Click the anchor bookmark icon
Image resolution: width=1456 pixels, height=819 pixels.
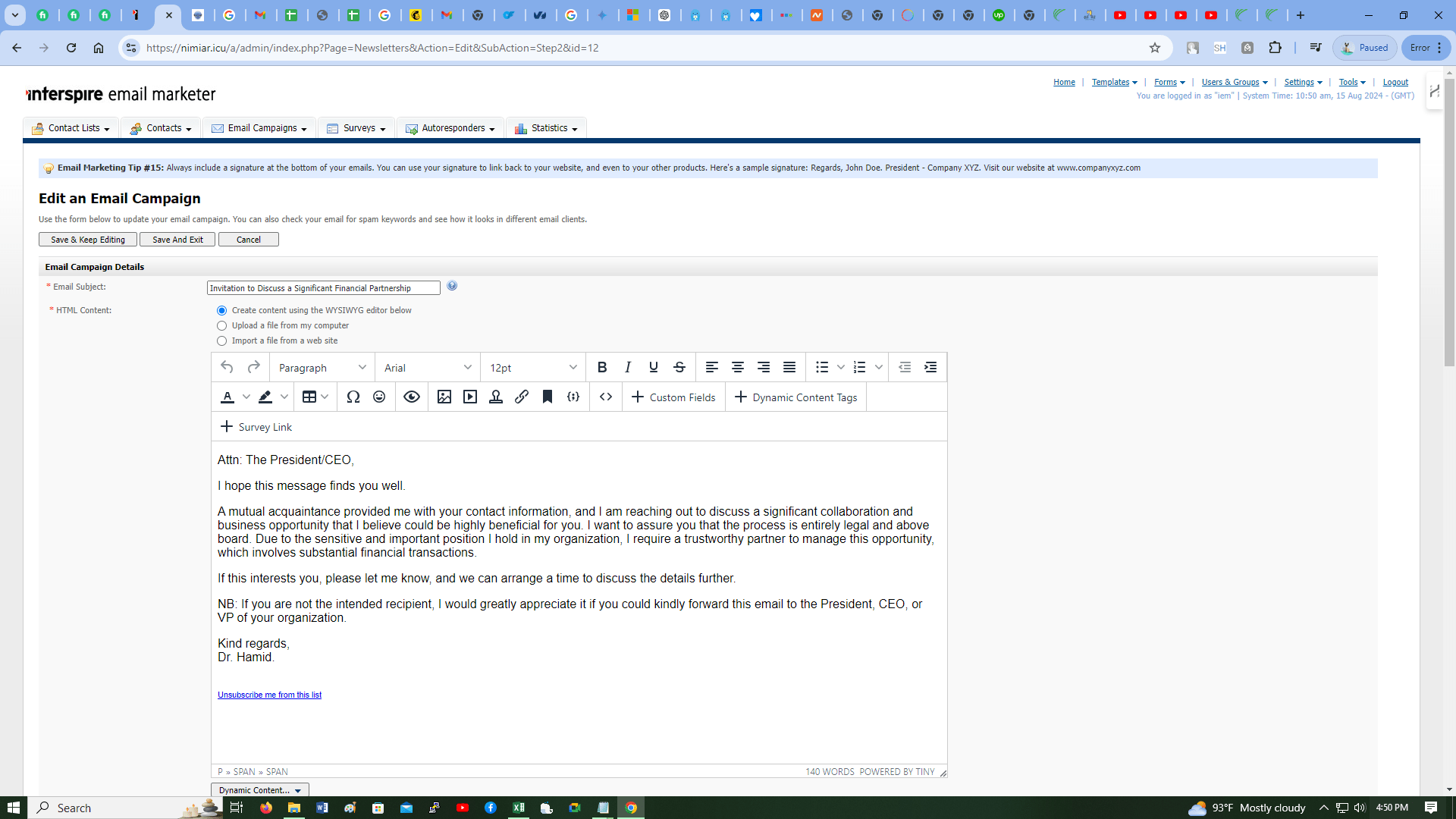pyautogui.click(x=548, y=397)
